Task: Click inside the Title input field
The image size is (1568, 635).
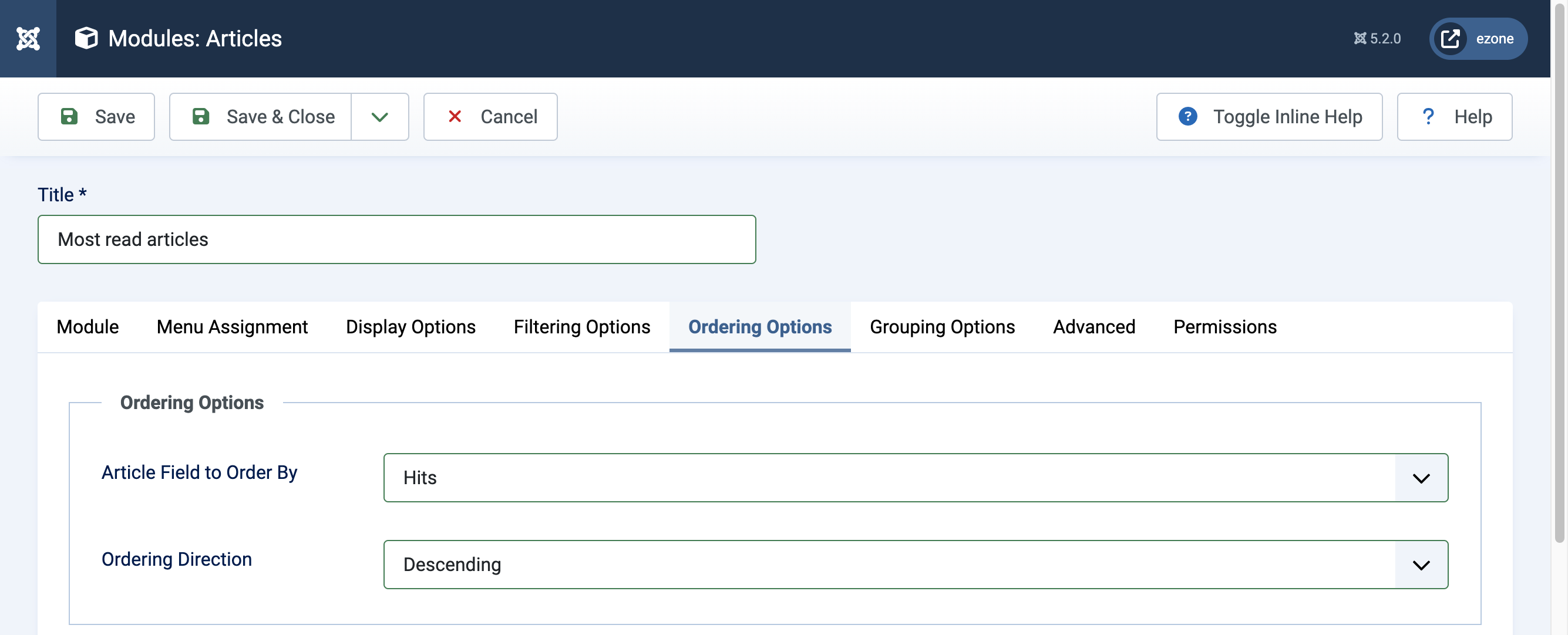Action: pyautogui.click(x=397, y=239)
